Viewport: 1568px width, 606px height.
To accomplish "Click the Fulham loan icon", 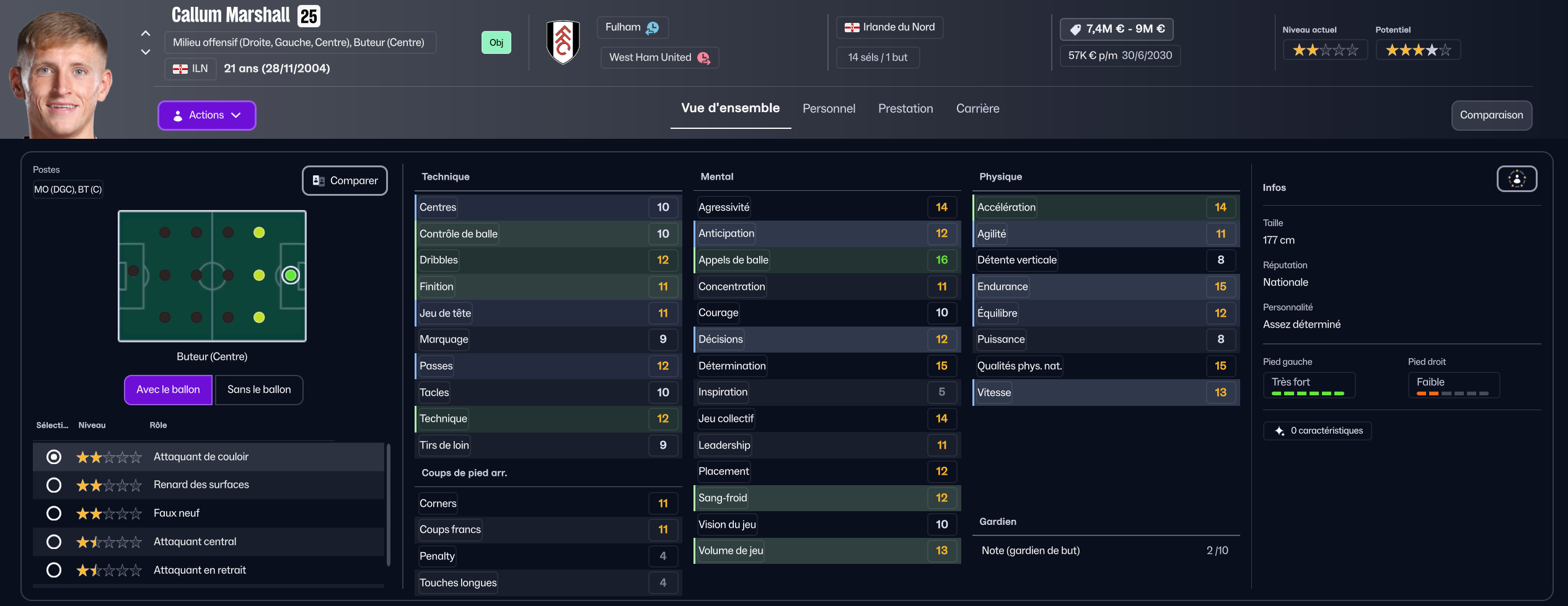I will click(653, 28).
